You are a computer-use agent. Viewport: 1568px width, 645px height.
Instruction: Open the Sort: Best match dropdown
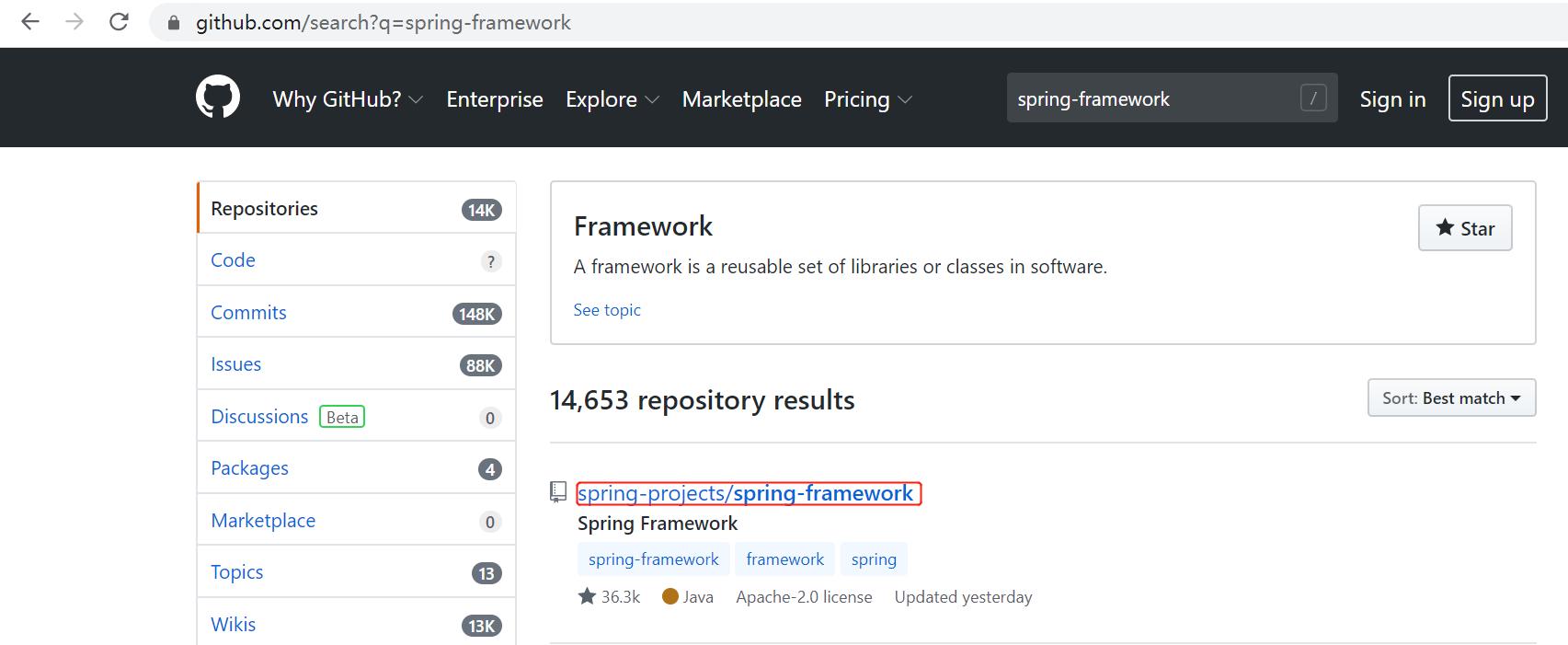tap(1451, 398)
